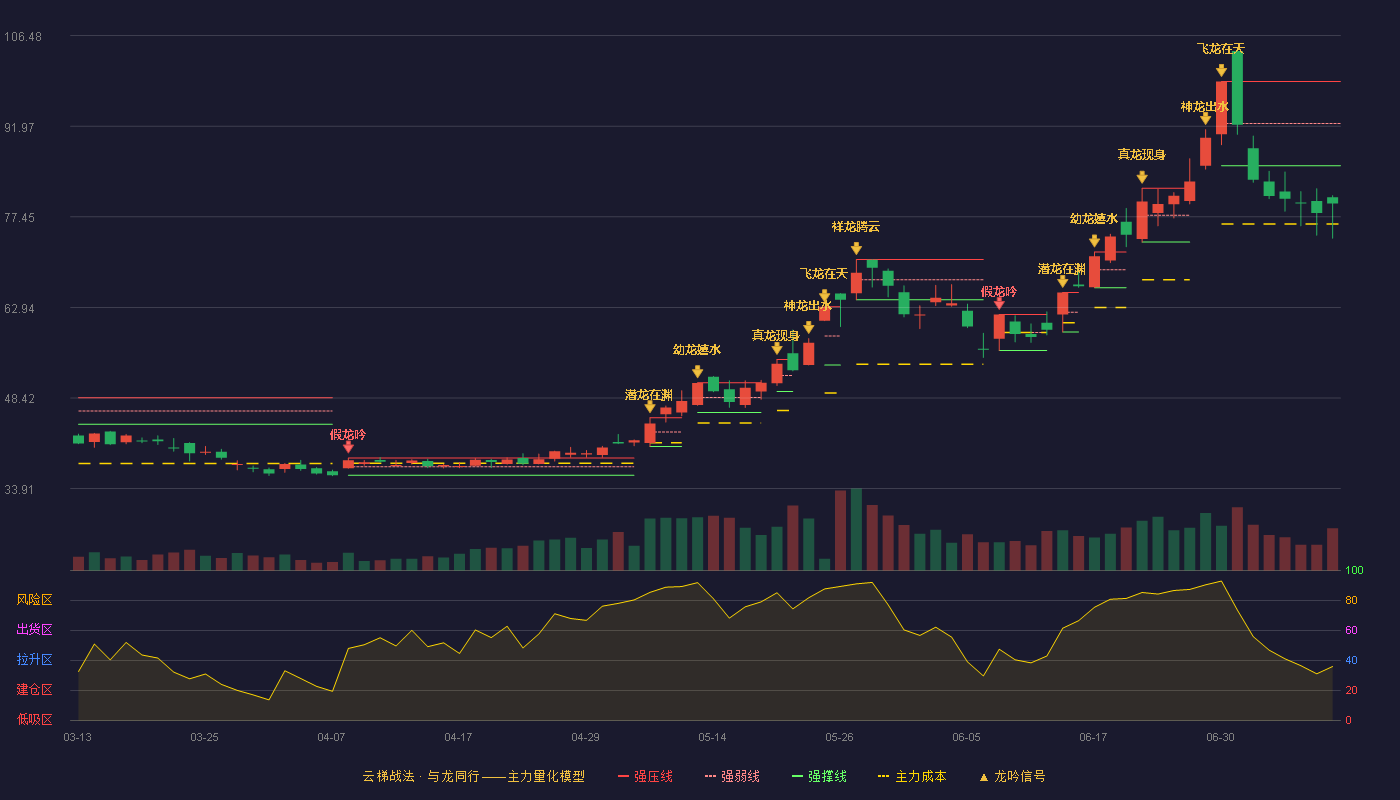Click the 云梯战法 主力量化模型 legend title
Viewport: 1400px width, 800px height.
tap(473, 776)
